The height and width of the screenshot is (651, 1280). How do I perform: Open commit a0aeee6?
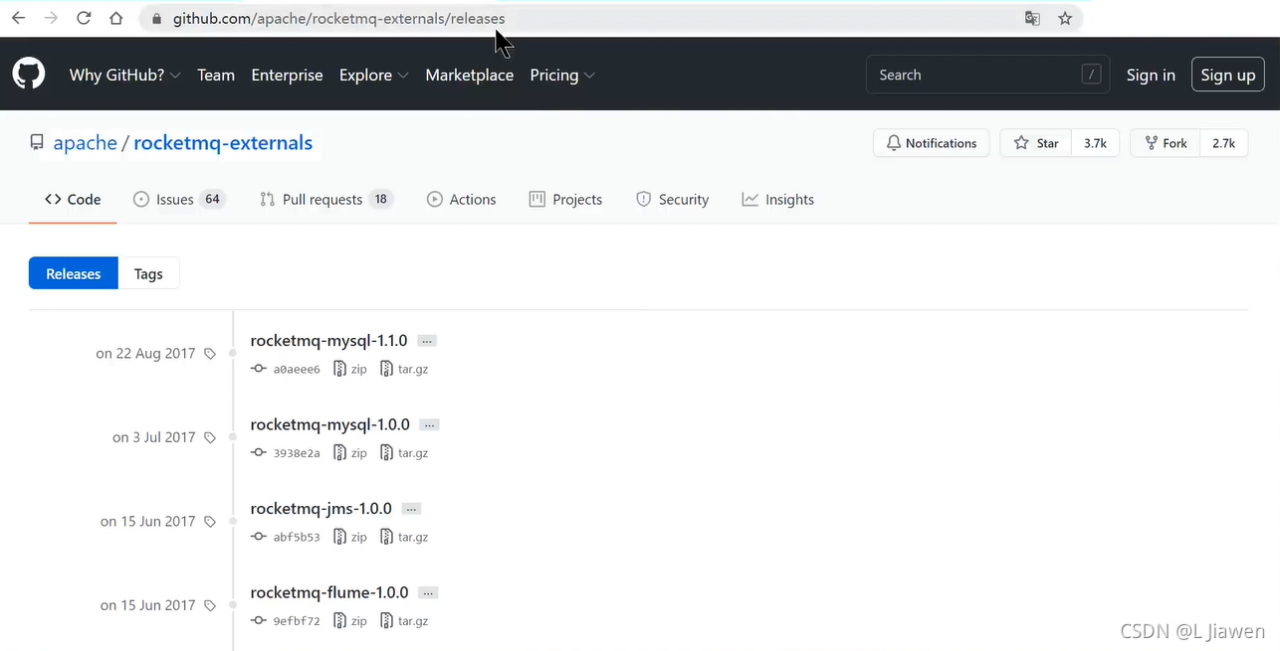click(x=297, y=369)
